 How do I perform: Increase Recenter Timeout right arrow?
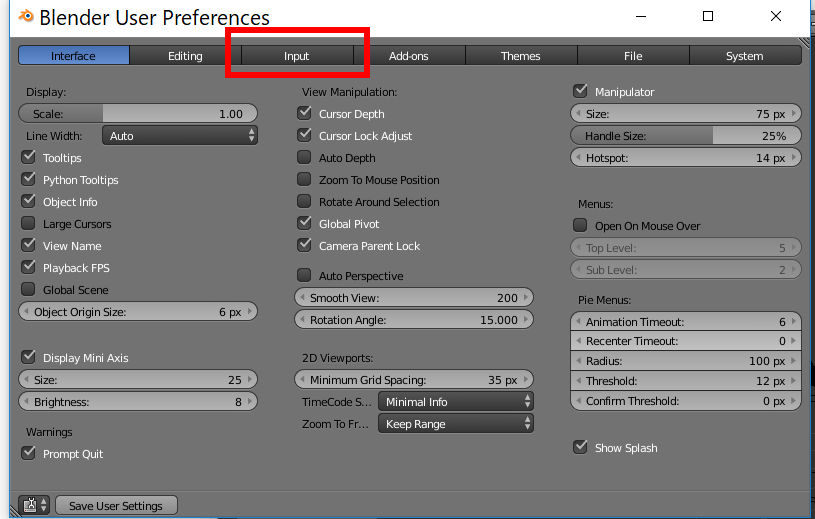tap(794, 341)
